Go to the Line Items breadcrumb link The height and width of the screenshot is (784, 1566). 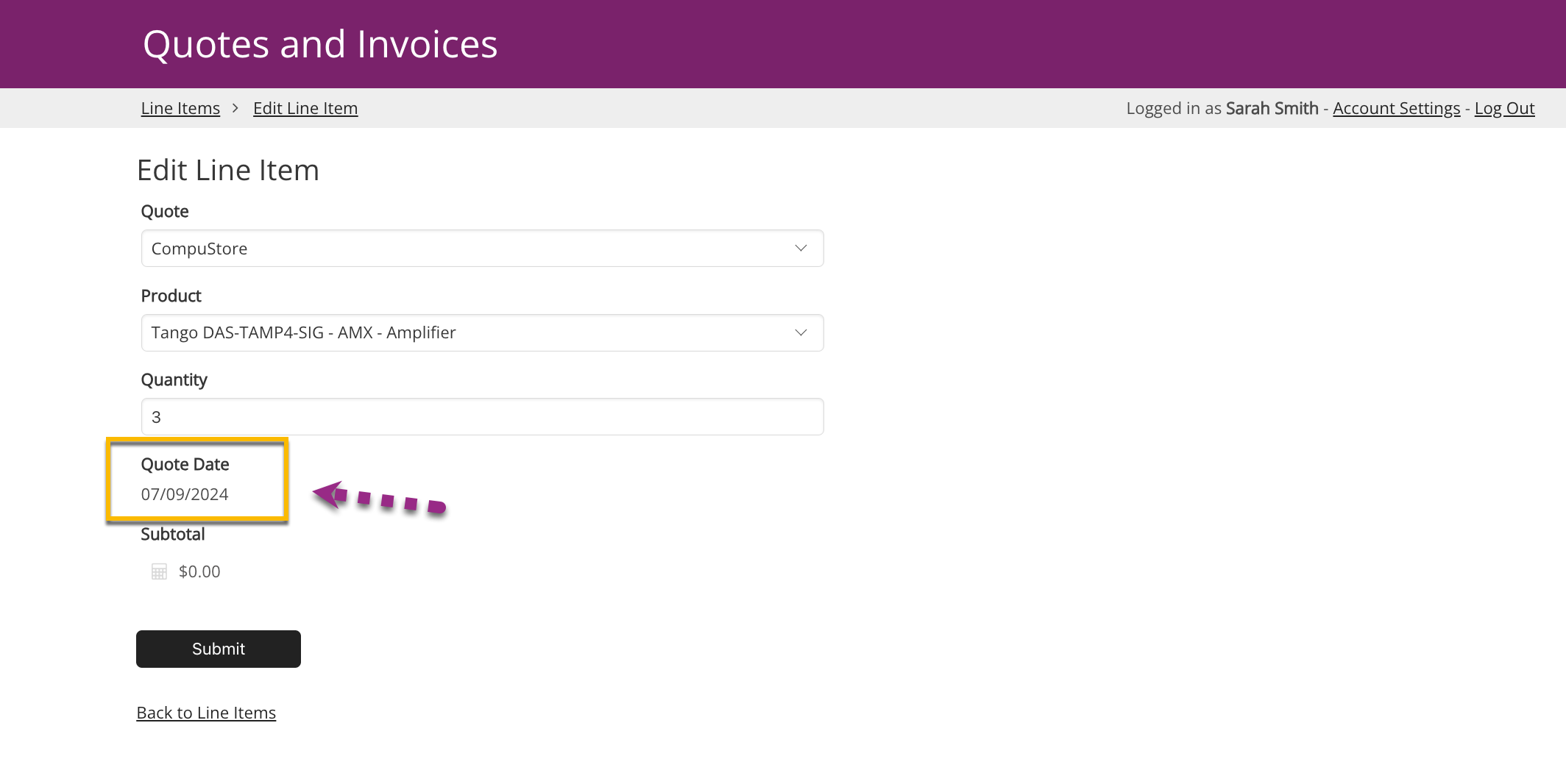click(180, 108)
